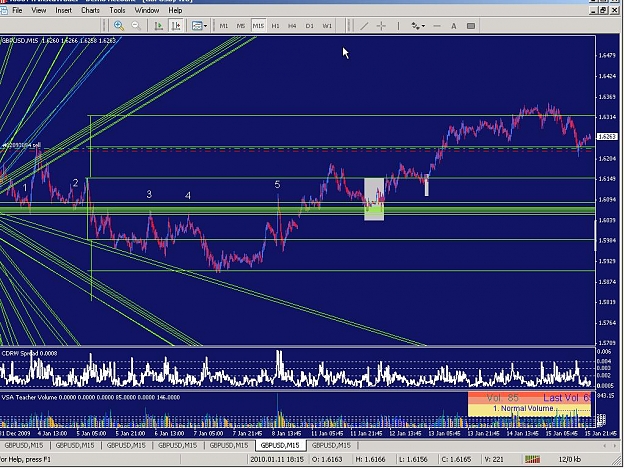Image resolution: width=625 pixels, height=469 pixels.
Task: Open the Help menu
Action: pyautogui.click(x=175, y=10)
